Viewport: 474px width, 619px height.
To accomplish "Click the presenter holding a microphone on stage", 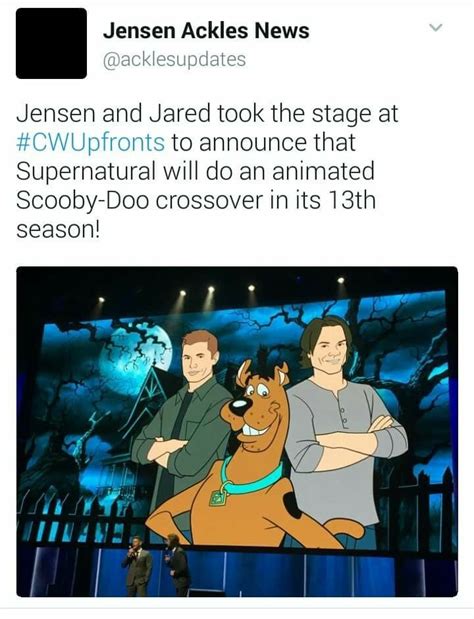I will (137, 565).
